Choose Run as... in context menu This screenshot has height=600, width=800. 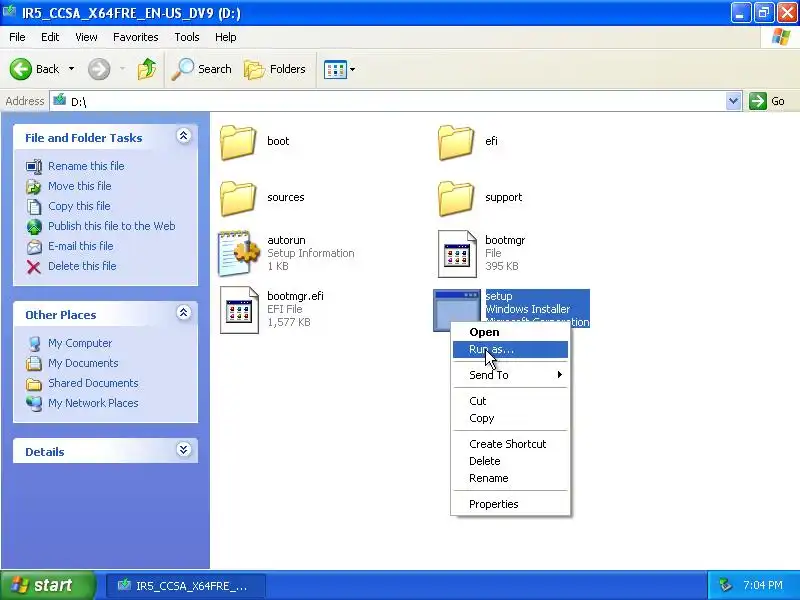click(x=510, y=349)
